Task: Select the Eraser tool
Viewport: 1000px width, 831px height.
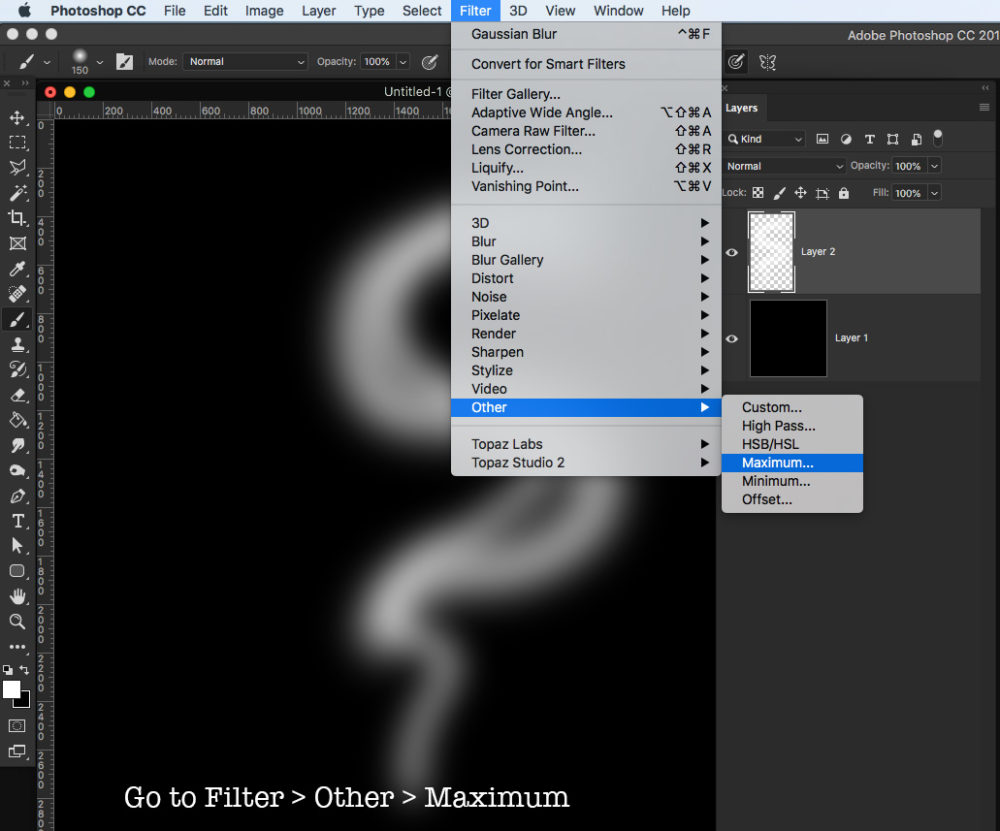Action: click(17, 395)
